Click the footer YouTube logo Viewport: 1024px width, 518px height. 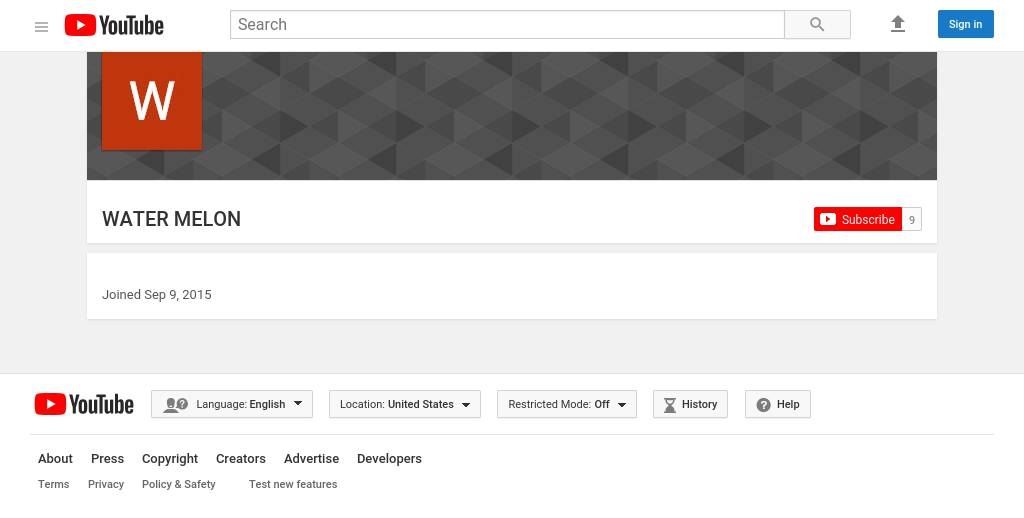point(84,404)
